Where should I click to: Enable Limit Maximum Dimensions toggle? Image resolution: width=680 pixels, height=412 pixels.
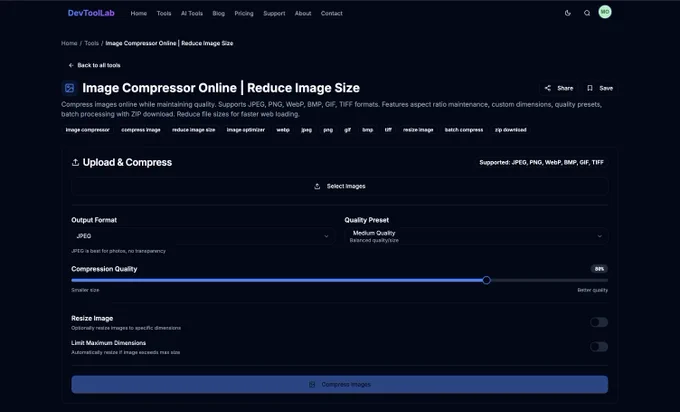pyautogui.click(x=599, y=347)
